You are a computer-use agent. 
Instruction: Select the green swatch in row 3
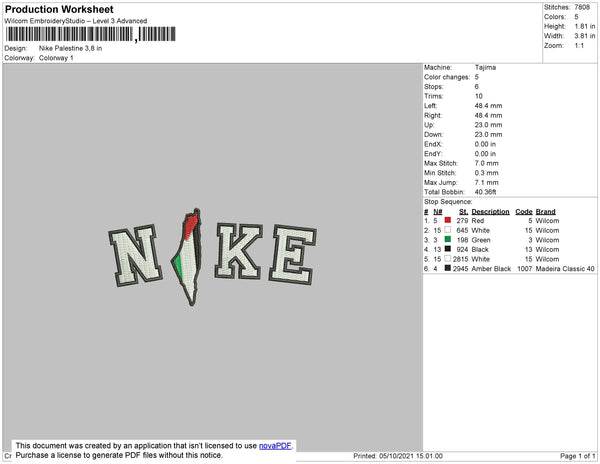448,239
